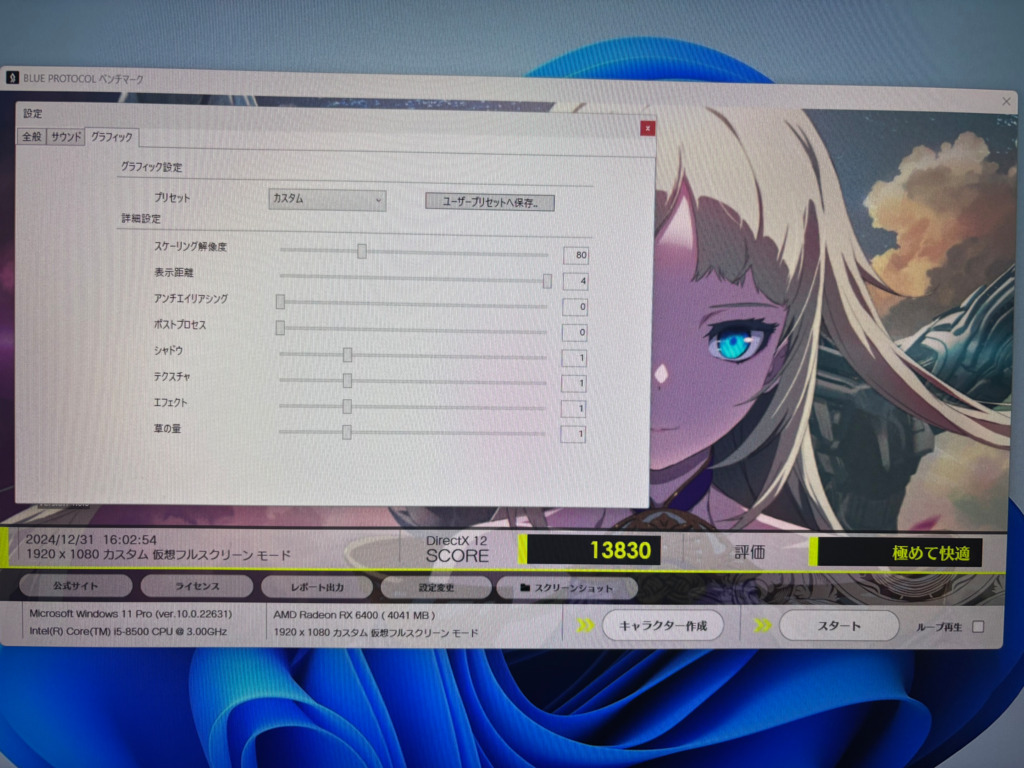Click the 2024/12/31 16:02:54 timestamp
Screen dimensions: 1024x768
(91, 540)
